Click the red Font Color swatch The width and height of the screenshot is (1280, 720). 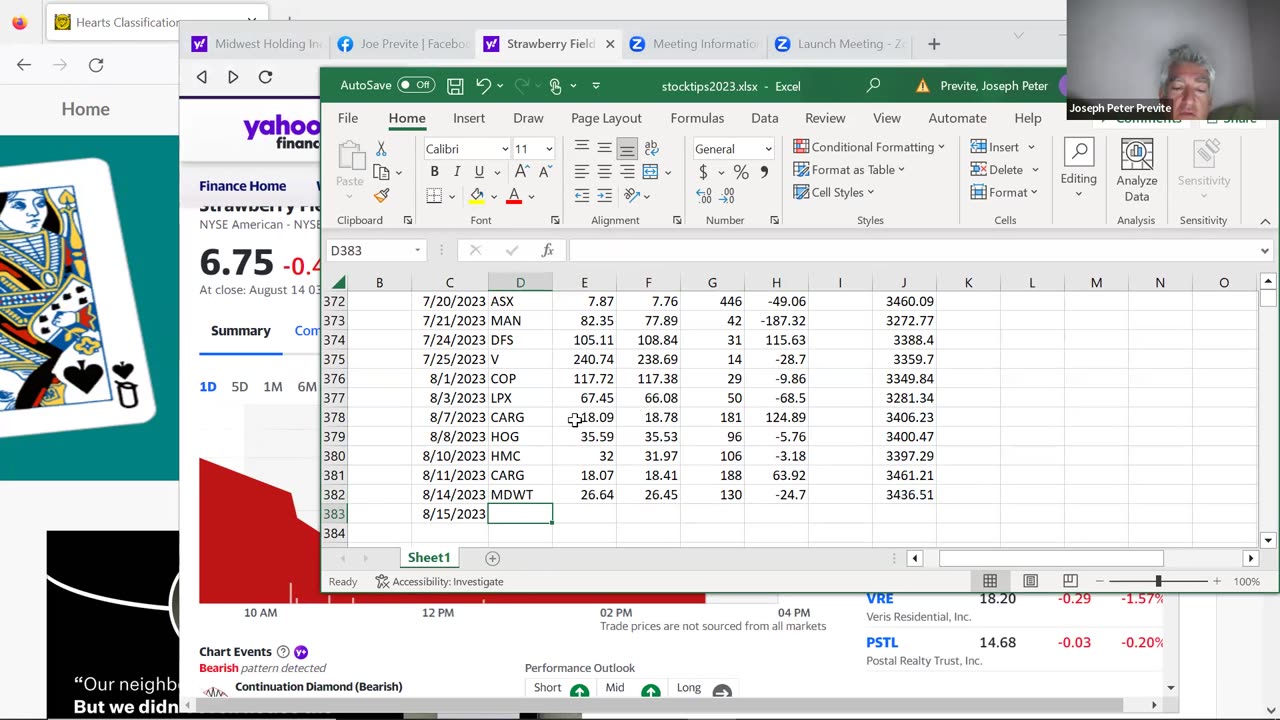pos(514,197)
